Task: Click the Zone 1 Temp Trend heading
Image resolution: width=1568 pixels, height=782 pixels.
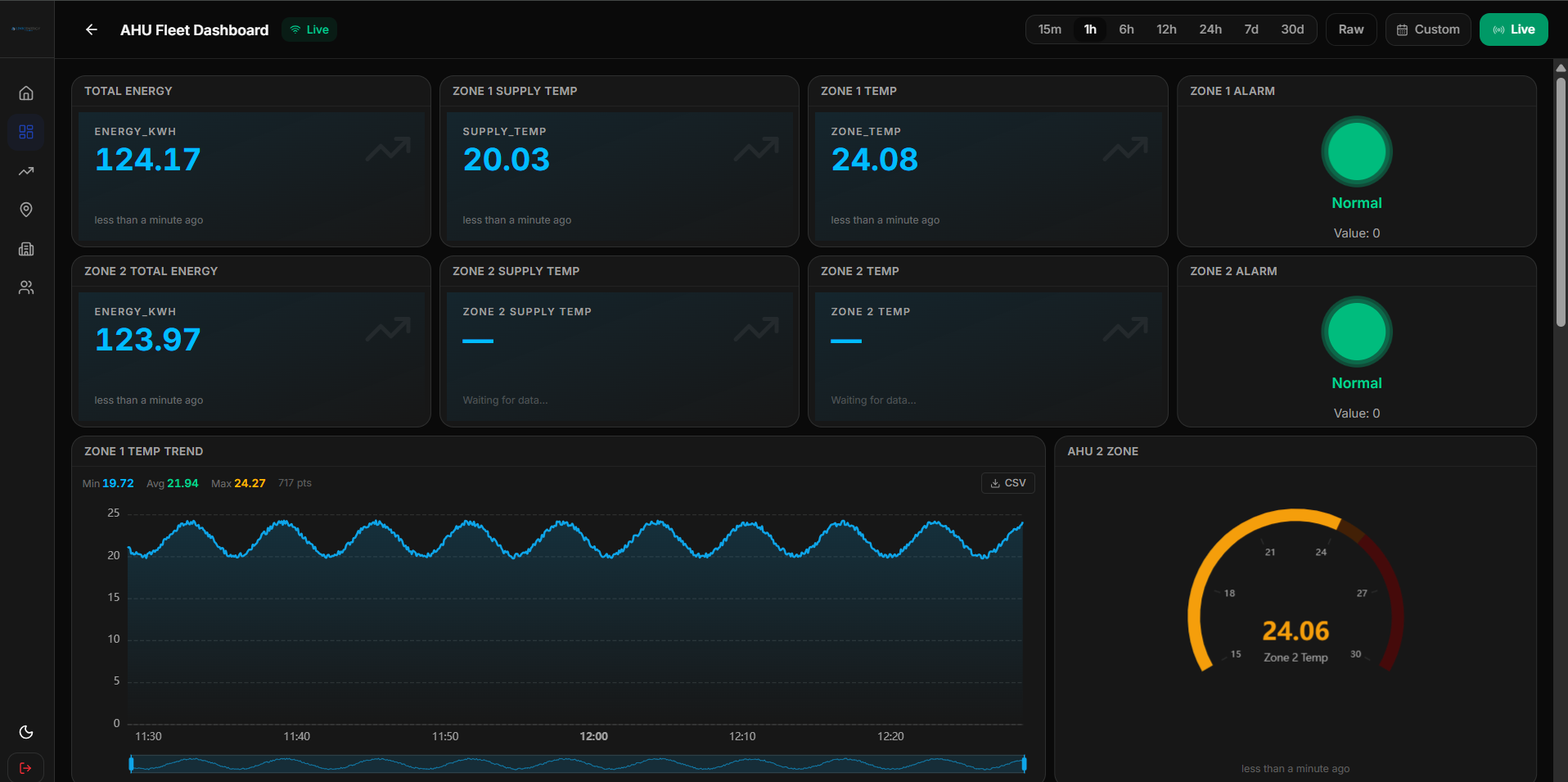Action: click(143, 451)
